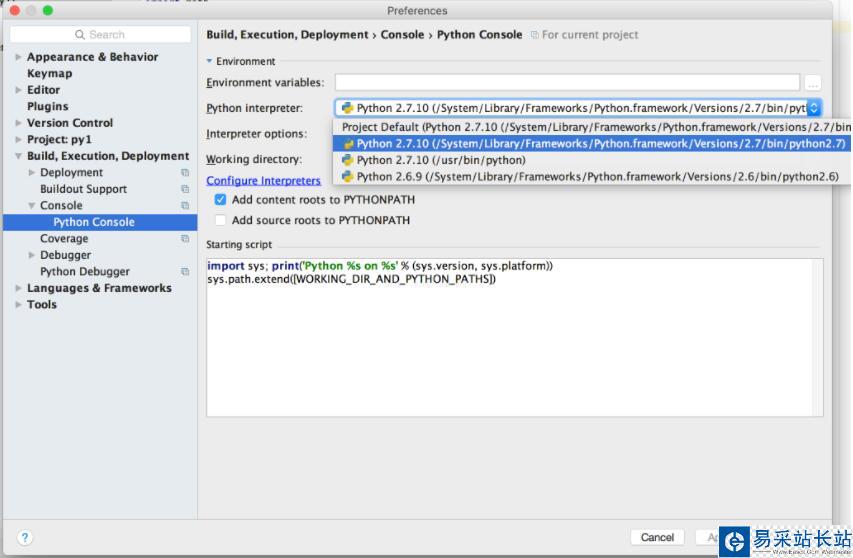The height and width of the screenshot is (558, 853).
Task: Click the project-level icon beside Deployment
Action: click(x=185, y=173)
